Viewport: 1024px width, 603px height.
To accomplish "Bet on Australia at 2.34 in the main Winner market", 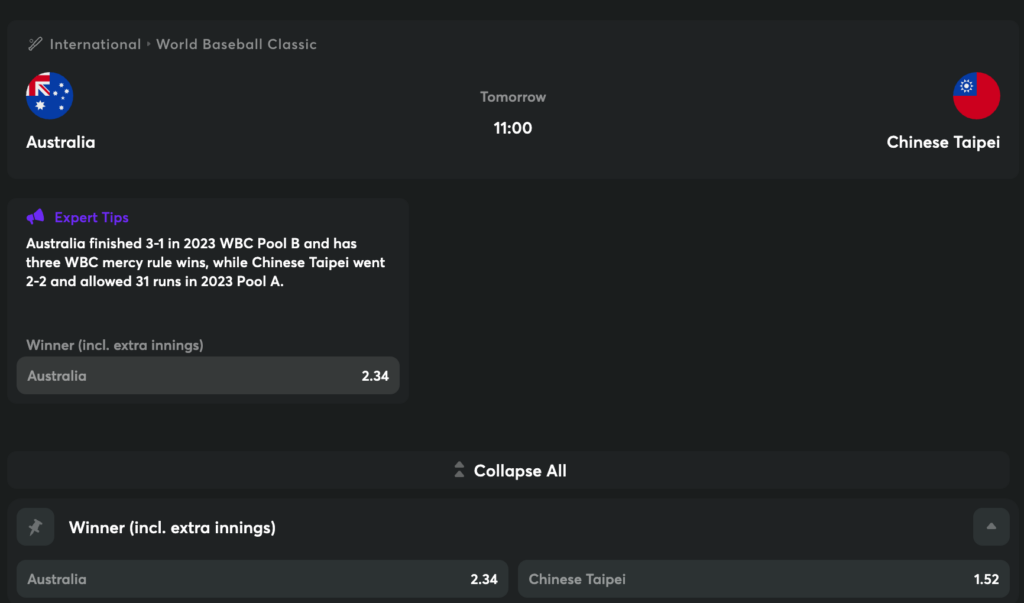I will tap(262, 579).
